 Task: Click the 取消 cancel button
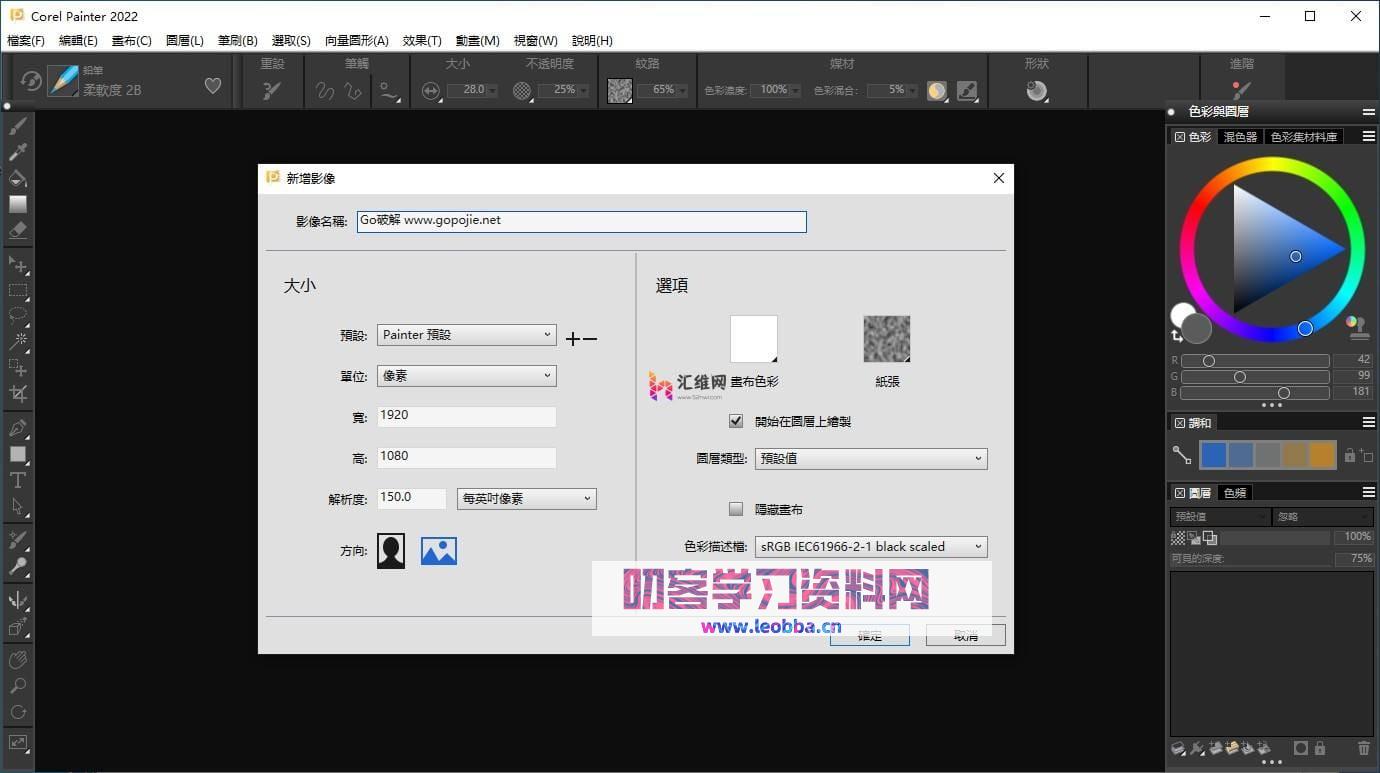[x=965, y=636]
